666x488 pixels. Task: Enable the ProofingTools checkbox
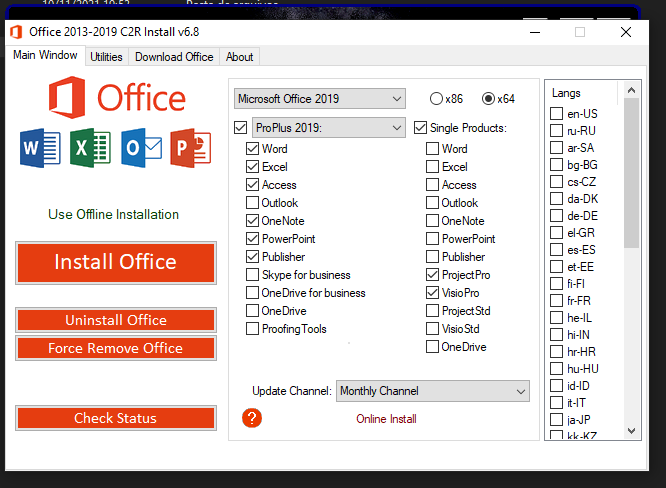click(x=252, y=329)
